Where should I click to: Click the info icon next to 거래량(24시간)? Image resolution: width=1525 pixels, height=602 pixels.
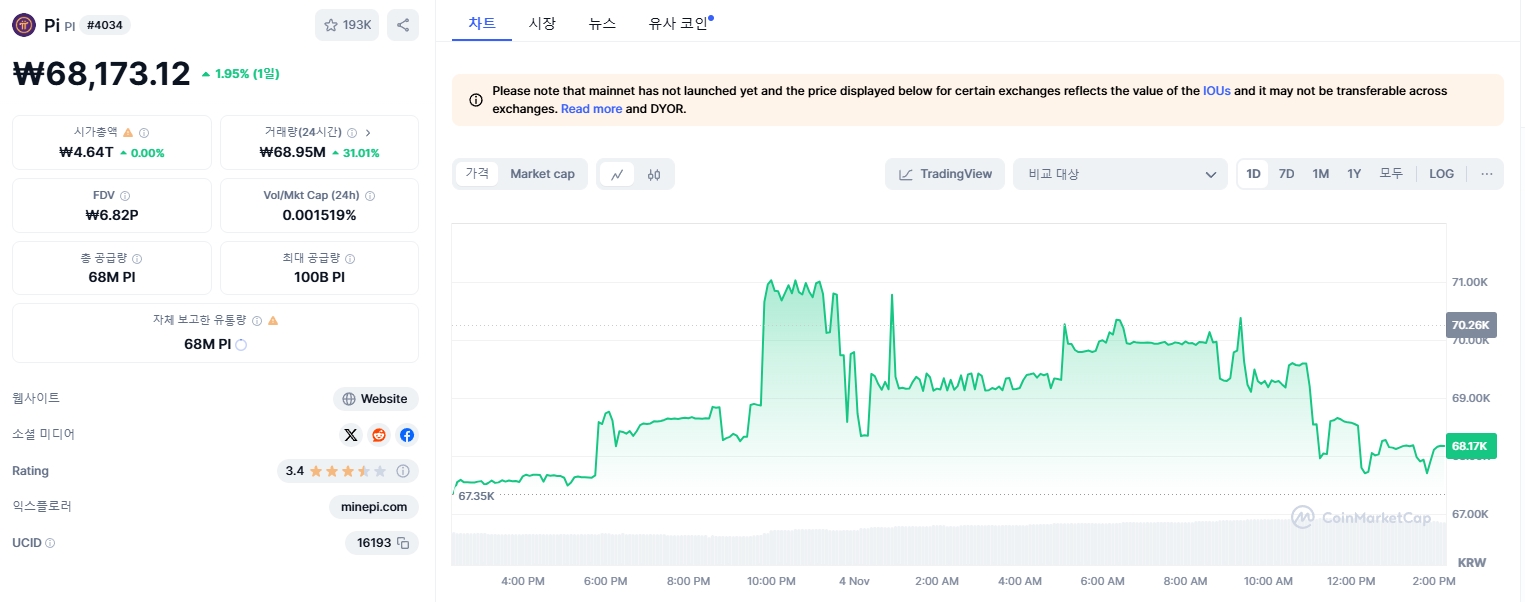click(x=352, y=132)
